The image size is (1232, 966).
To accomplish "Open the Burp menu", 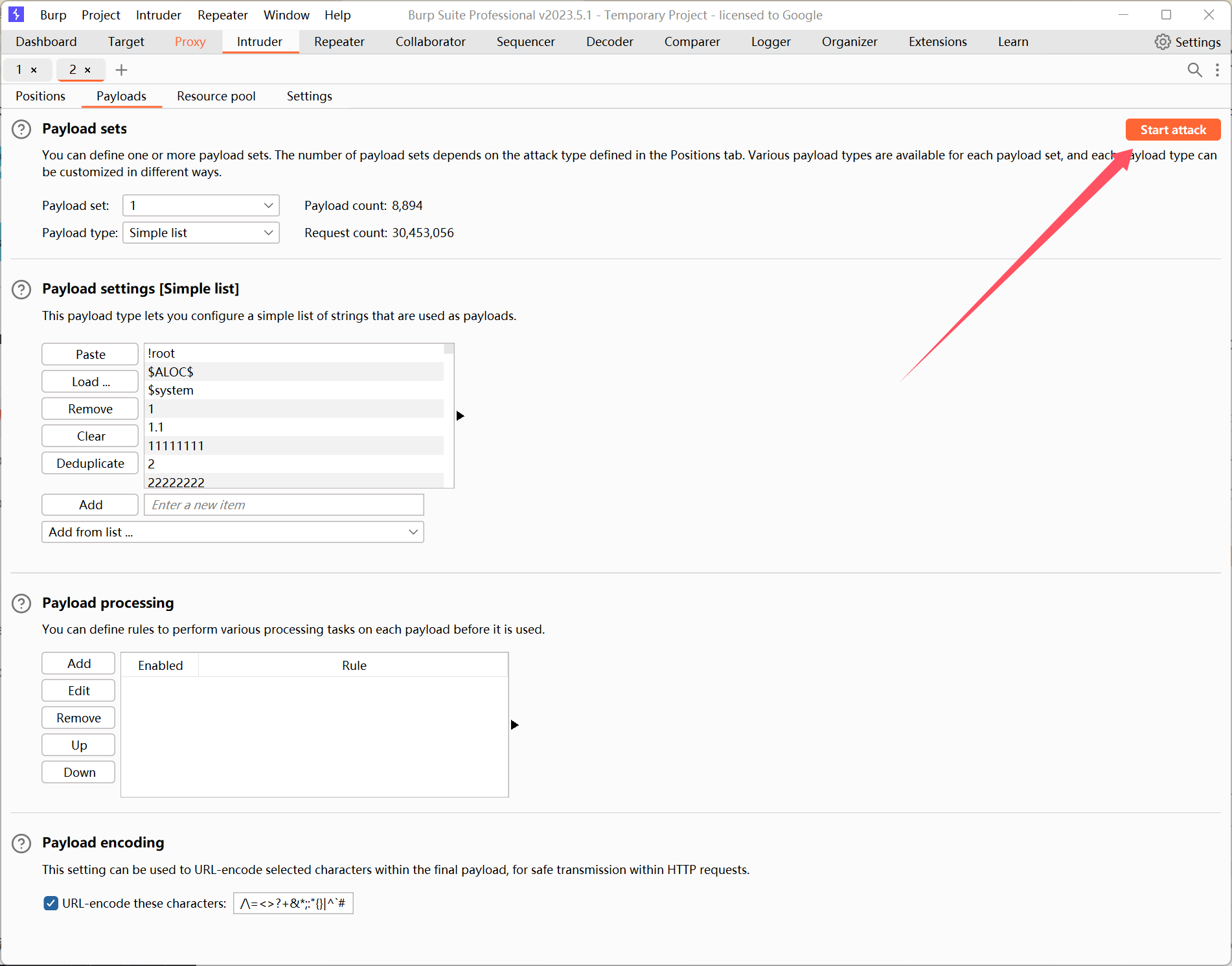I will [x=53, y=15].
